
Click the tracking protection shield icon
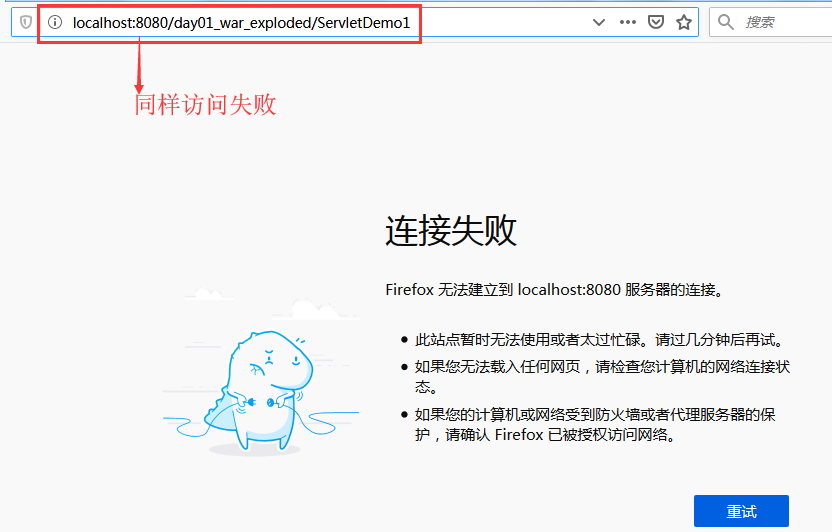click(x=25, y=22)
